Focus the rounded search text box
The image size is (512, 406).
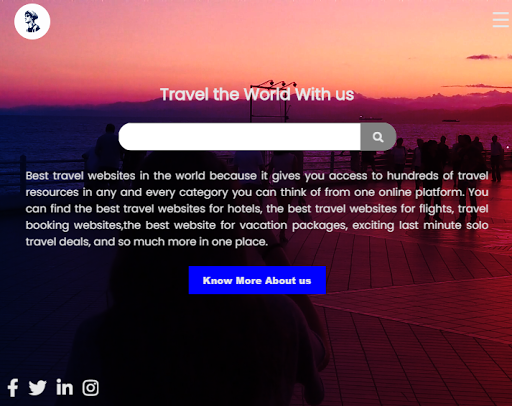(x=239, y=137)
